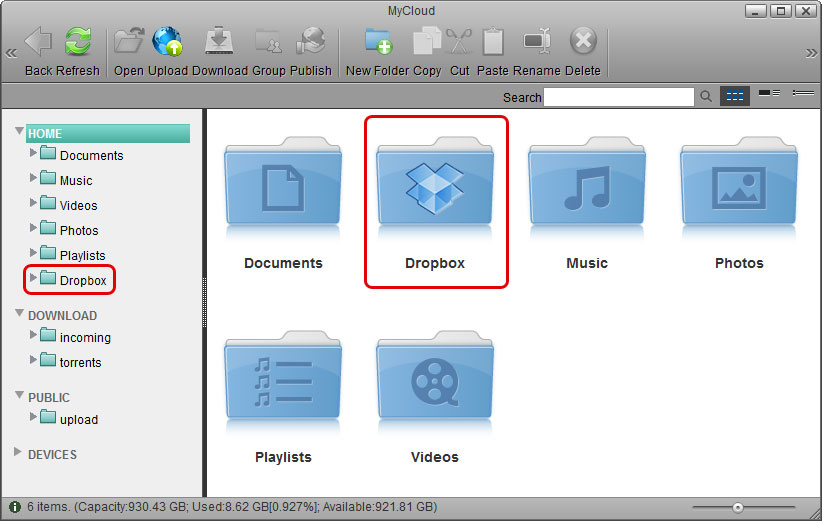Select torrents folder in sidebar
This screenshot has height=521, width=822.
(80, 362)
